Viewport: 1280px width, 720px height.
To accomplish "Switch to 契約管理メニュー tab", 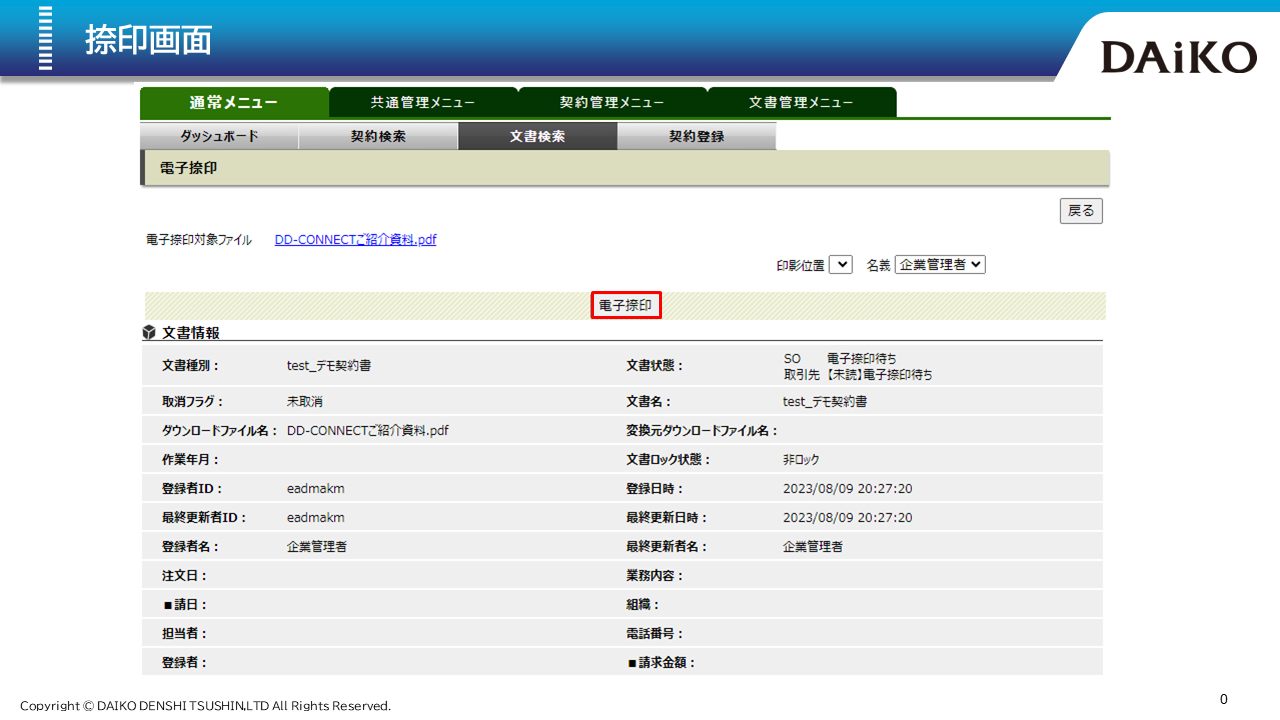I will coord(612,102).
